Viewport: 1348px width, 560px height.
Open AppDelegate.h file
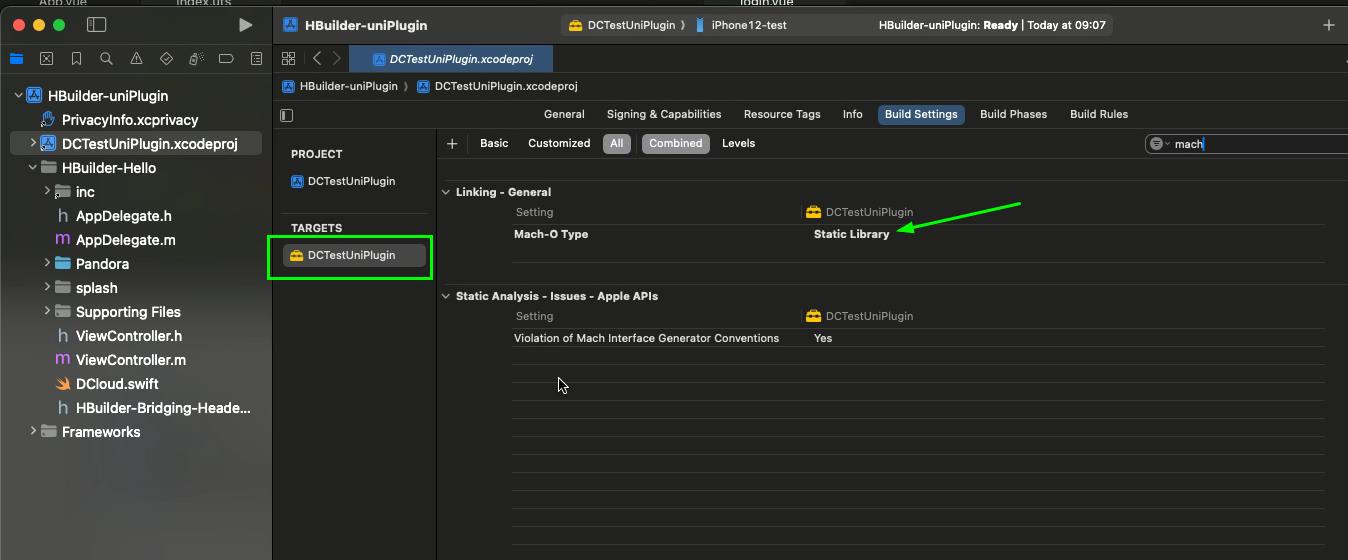[123, 216]
